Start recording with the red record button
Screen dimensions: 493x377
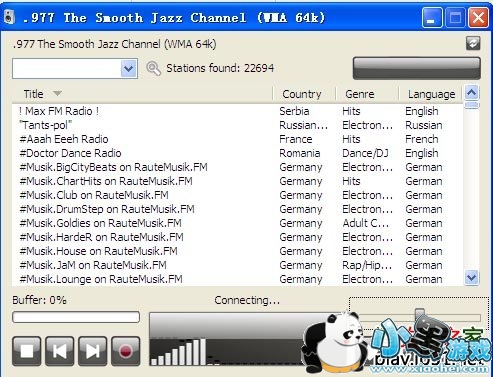tap(126, 351)
